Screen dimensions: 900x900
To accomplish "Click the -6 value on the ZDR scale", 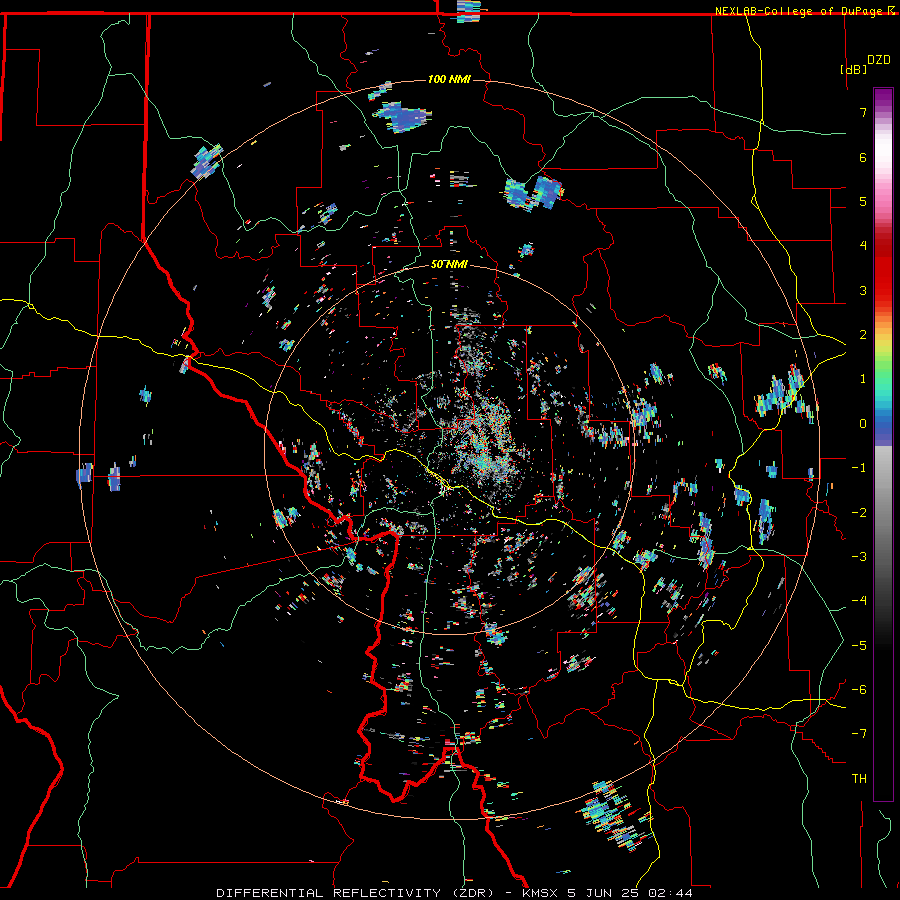I will (859, 690).
